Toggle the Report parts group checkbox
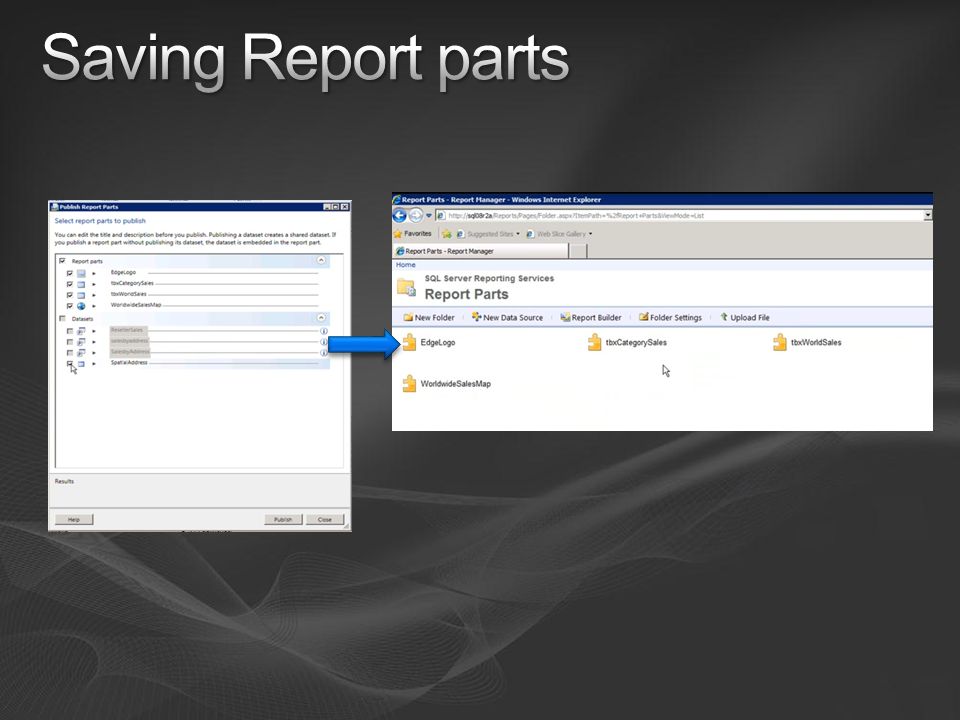Image resolution: width=960 pixels, height=720 pixels. (x=62, y=261)
